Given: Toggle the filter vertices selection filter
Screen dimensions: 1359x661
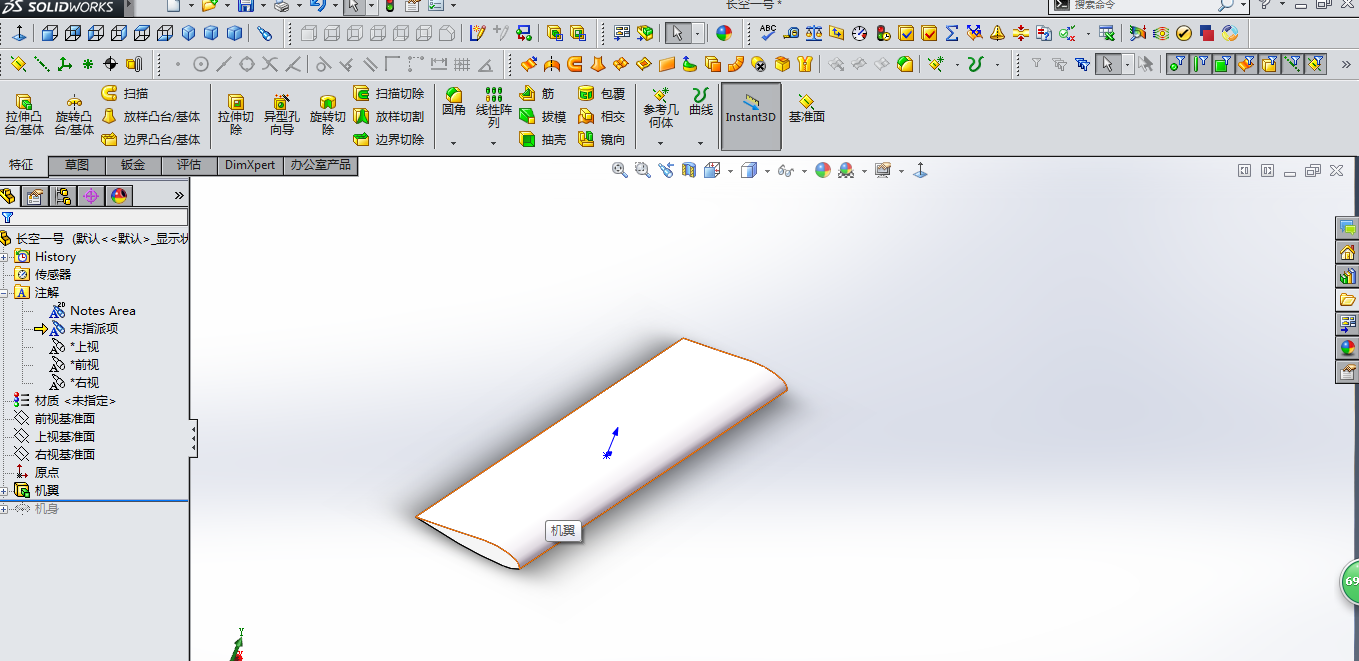Looking at the screenshot, I should [x=1177, y=64].
